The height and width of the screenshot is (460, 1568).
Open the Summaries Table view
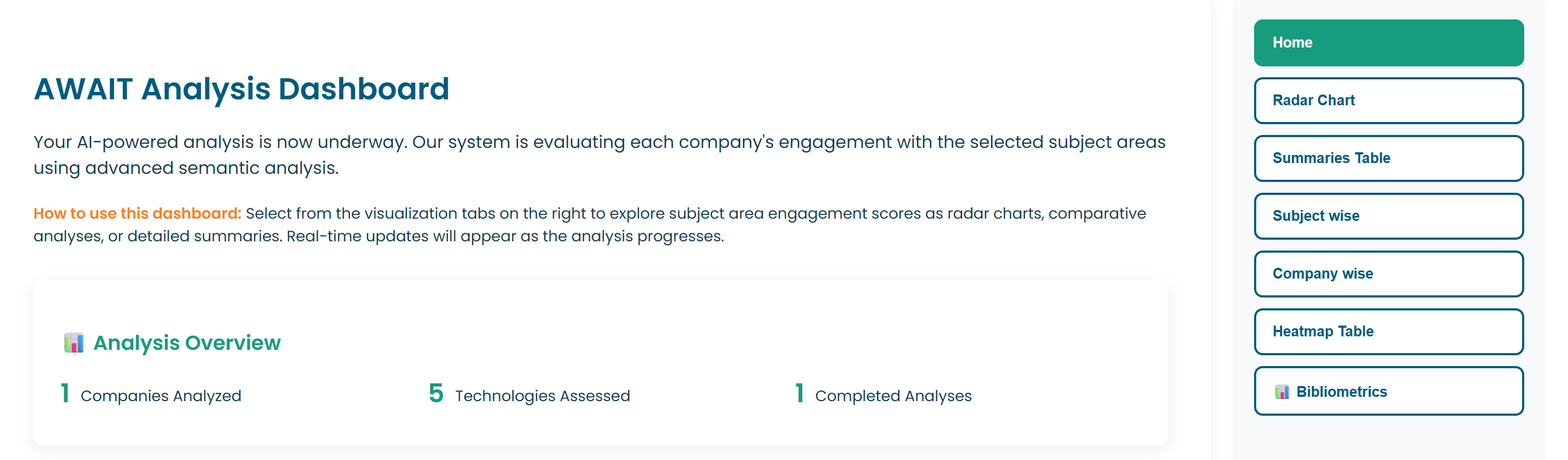coord(1388,158)
